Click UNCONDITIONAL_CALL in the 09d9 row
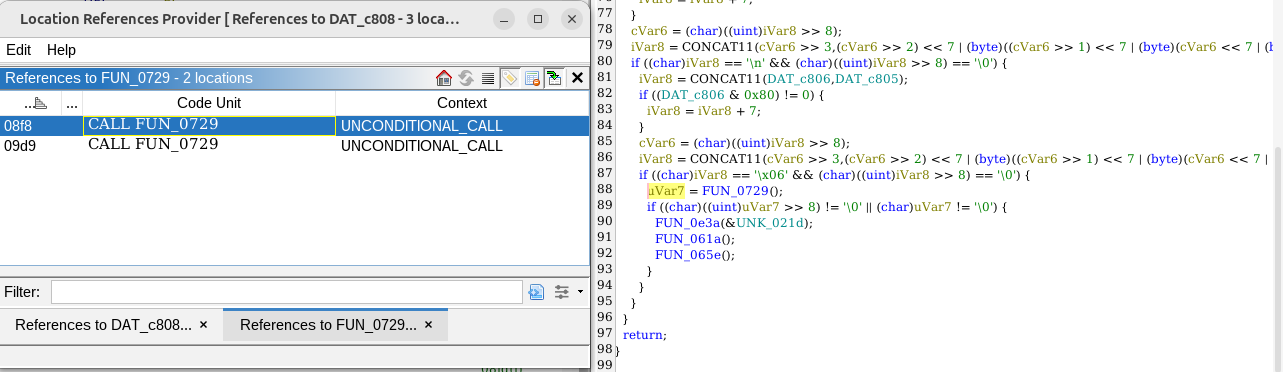Screen dimensions: 1283x372 [x=421, y=145]
